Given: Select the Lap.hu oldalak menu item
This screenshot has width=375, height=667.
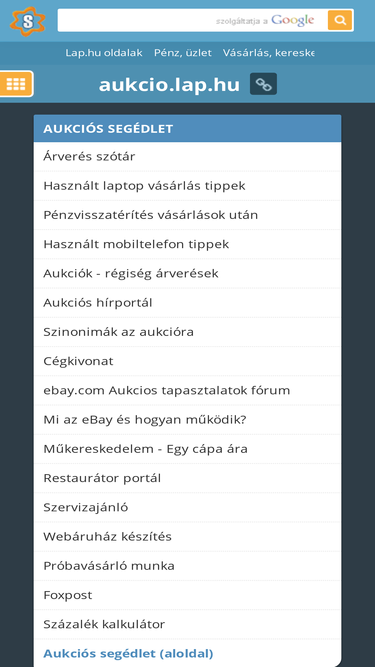Looking at the screenshot, I should click(x=104, y=53).
